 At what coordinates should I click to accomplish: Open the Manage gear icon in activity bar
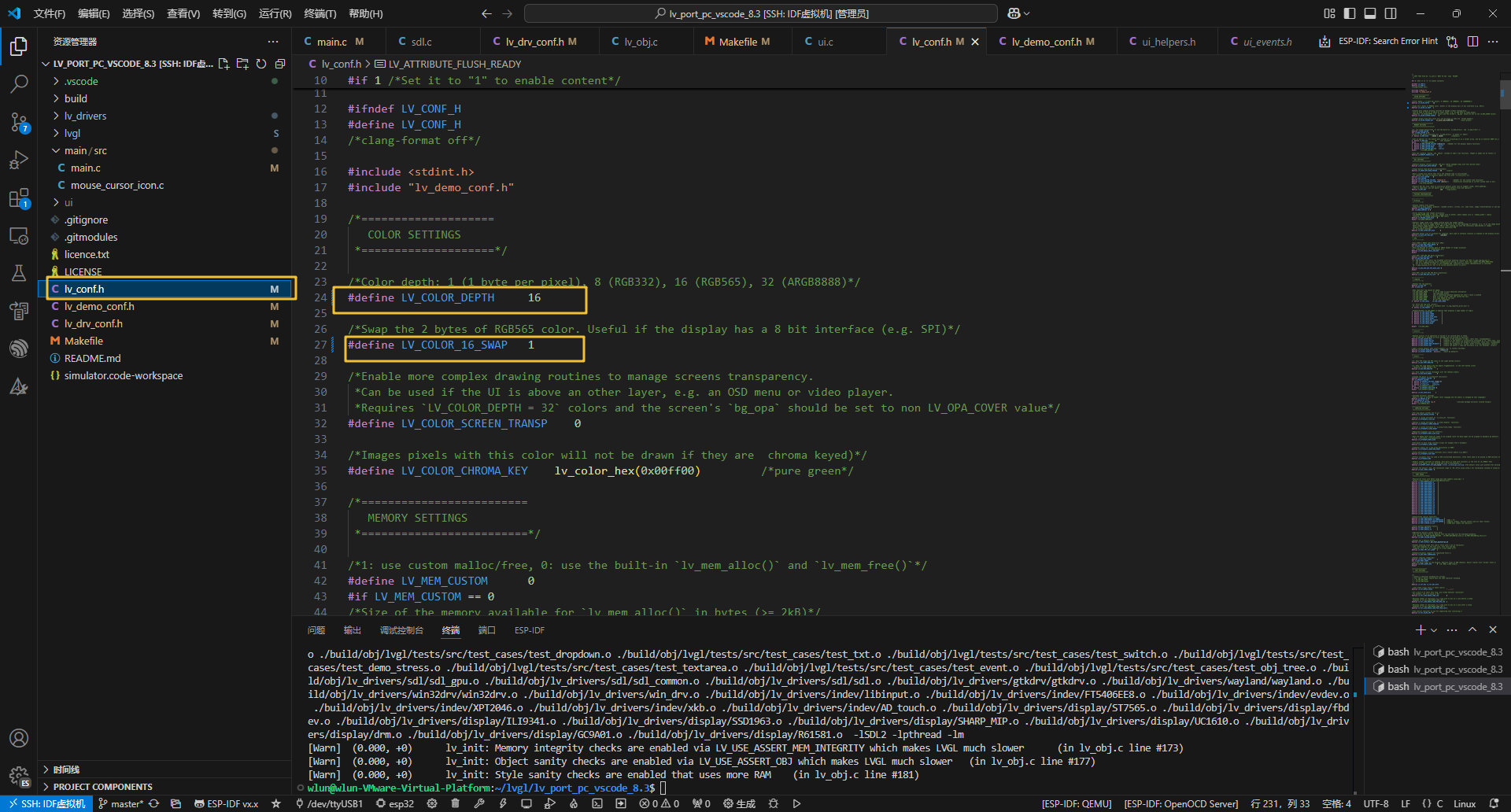pos(19,776)
